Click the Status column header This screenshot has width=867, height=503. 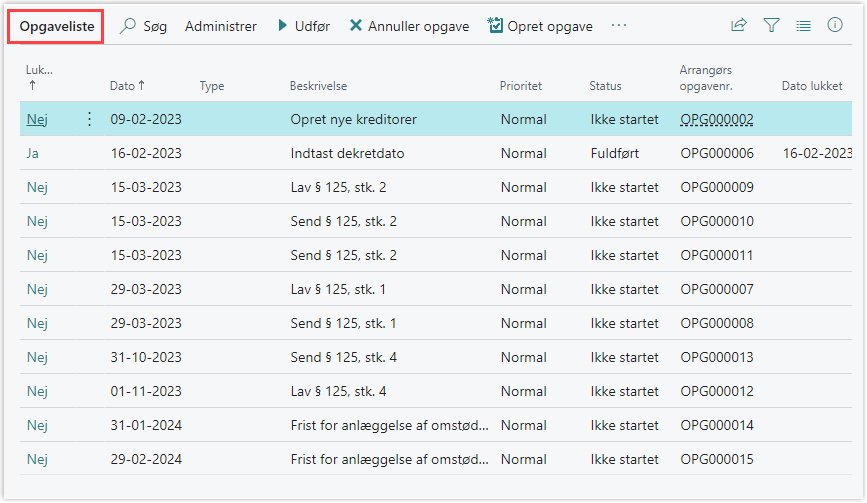click(606, 86)
